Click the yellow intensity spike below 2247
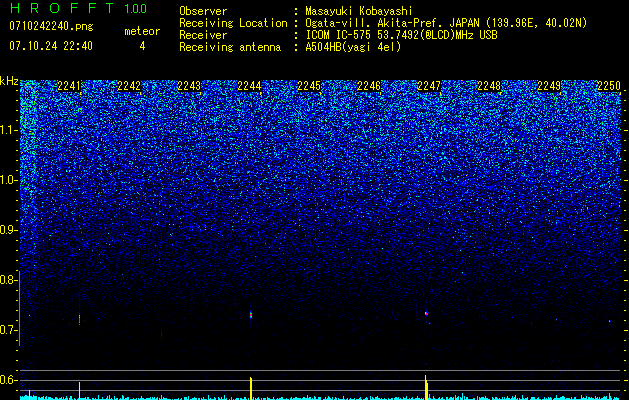 coord(426,387)
